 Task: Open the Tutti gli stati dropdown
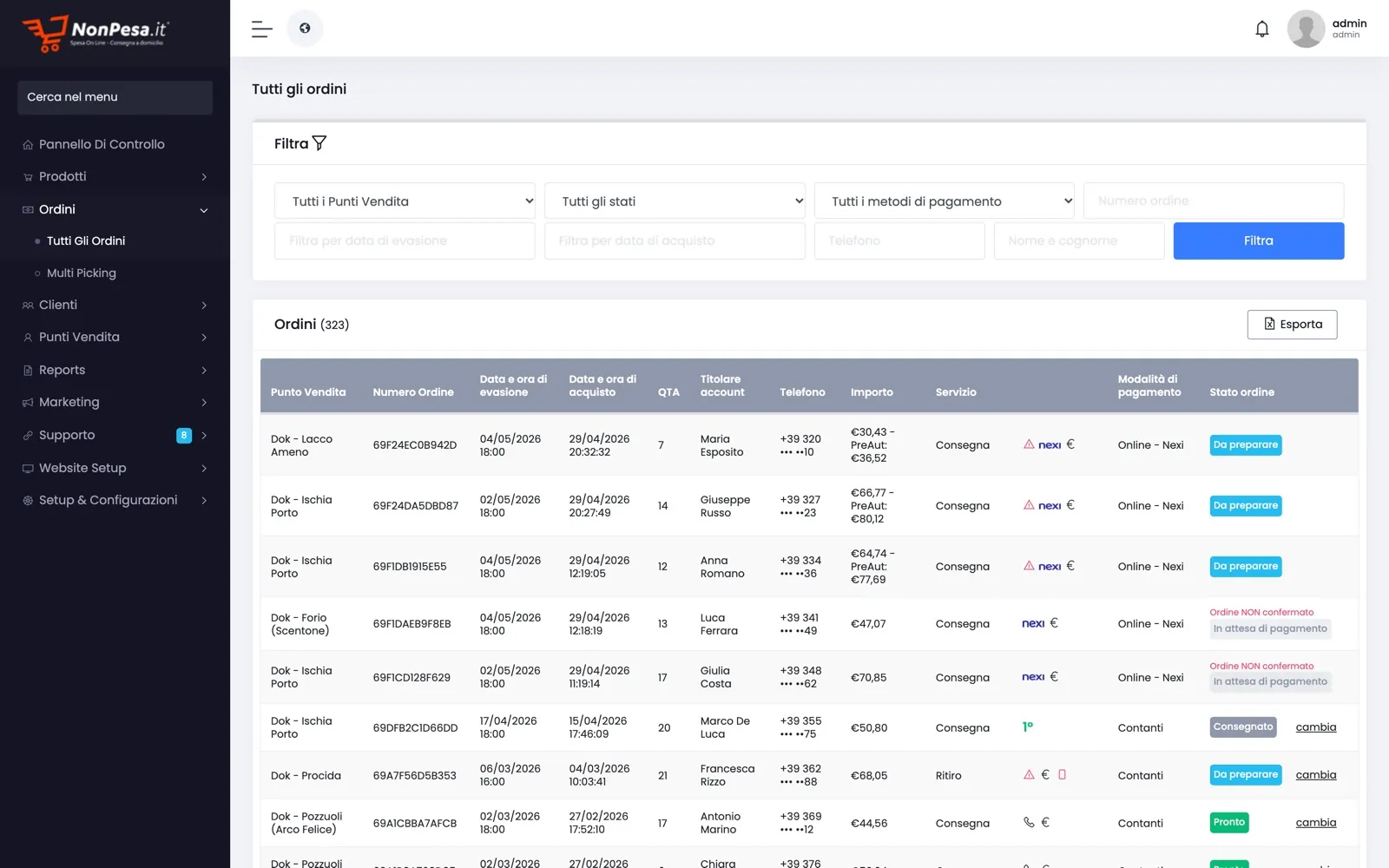(x=675, y=201)
